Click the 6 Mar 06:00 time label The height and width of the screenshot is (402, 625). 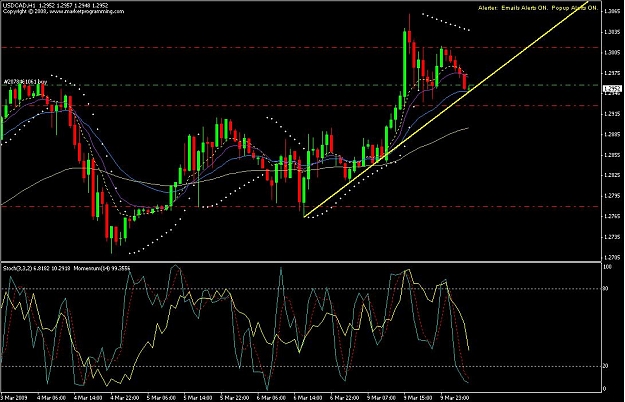point(272,398)
